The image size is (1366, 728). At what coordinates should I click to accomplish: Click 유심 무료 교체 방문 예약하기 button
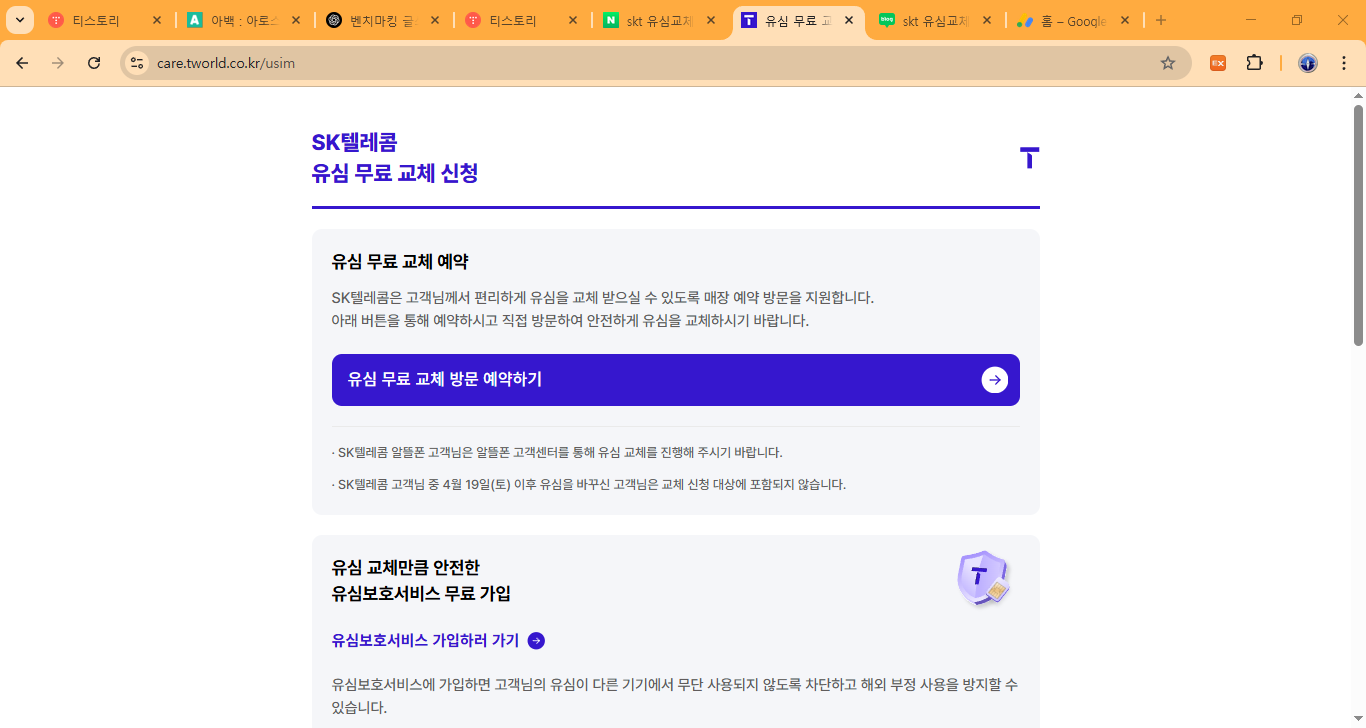click(676, 380)
